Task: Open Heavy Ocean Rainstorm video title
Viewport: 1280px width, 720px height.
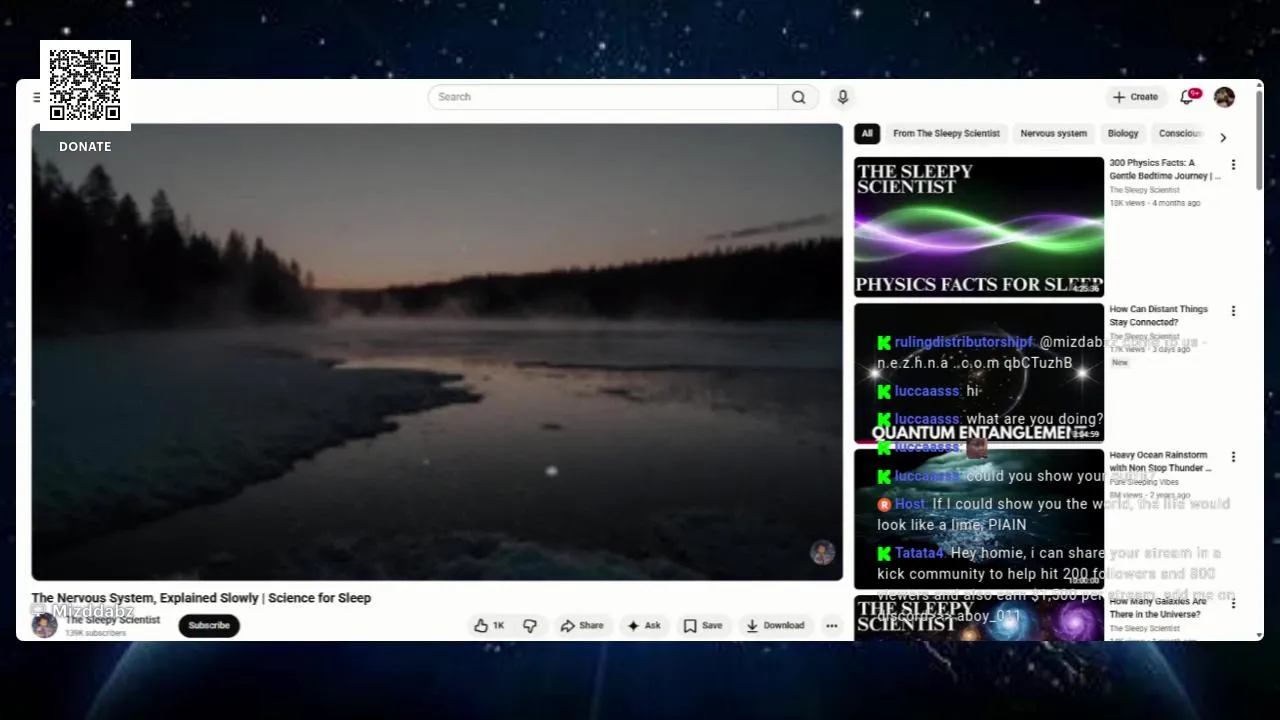Action: pyautogui.click(x=1160, y=462)
